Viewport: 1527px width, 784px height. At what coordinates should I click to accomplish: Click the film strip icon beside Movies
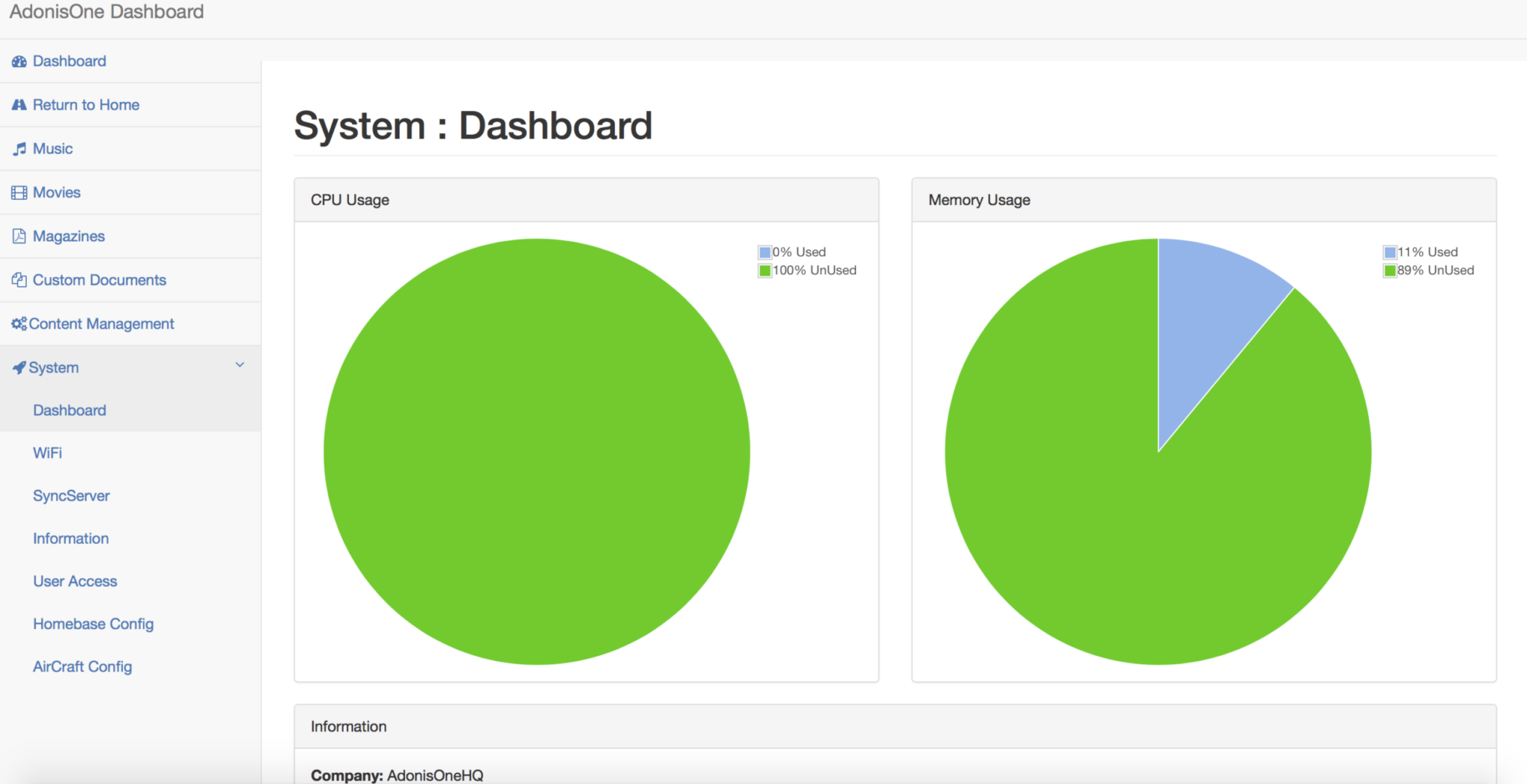(x=19, y=193)
